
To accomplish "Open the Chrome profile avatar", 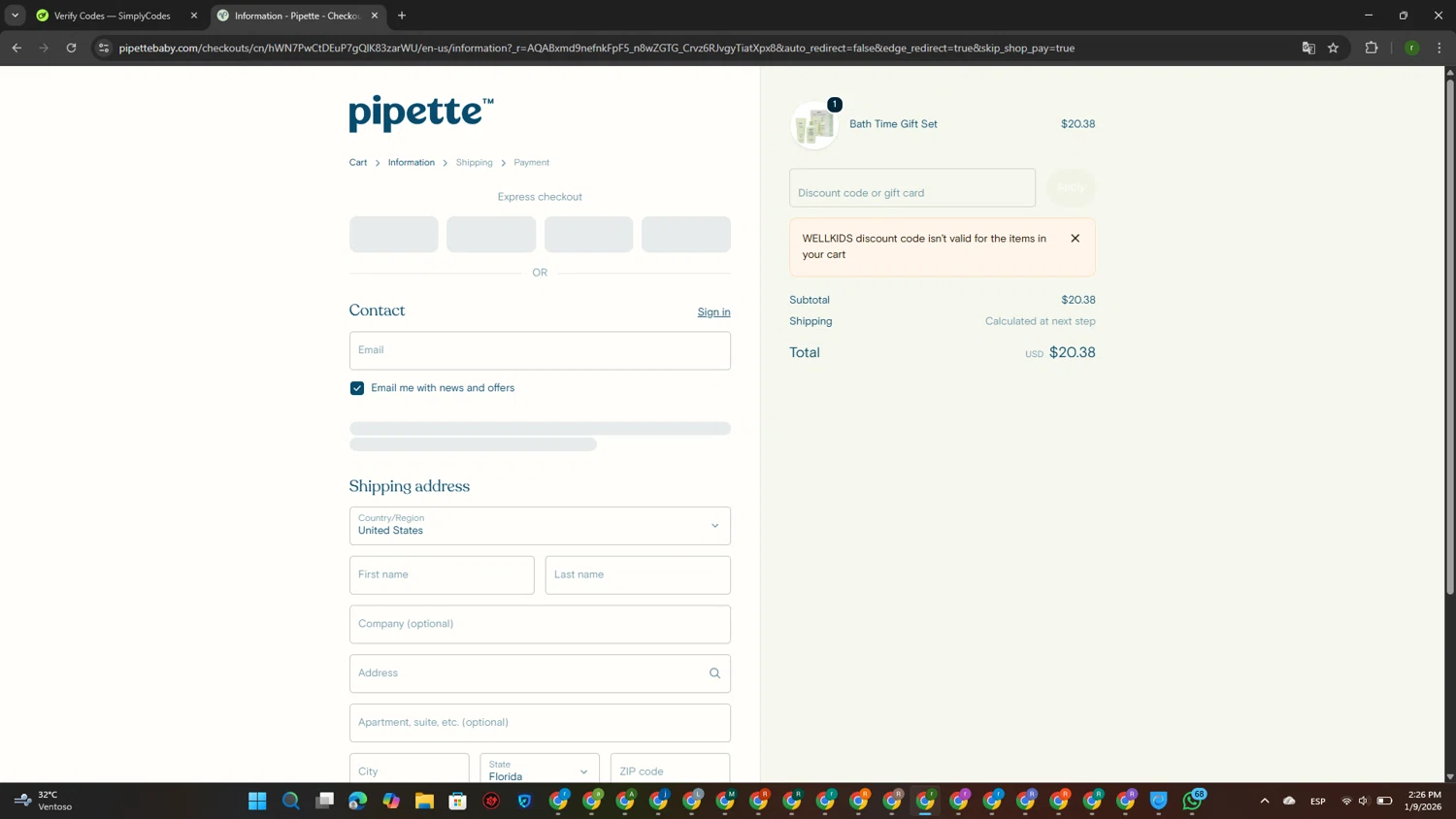I will [1412, 48].
